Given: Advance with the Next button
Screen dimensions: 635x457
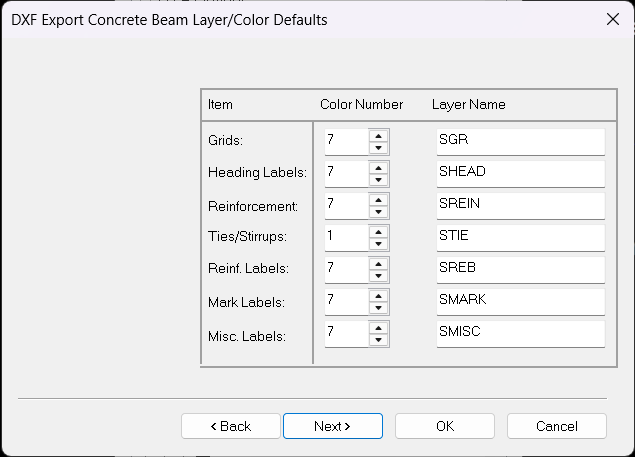Looking at the screenshot, I should (333, 426).
